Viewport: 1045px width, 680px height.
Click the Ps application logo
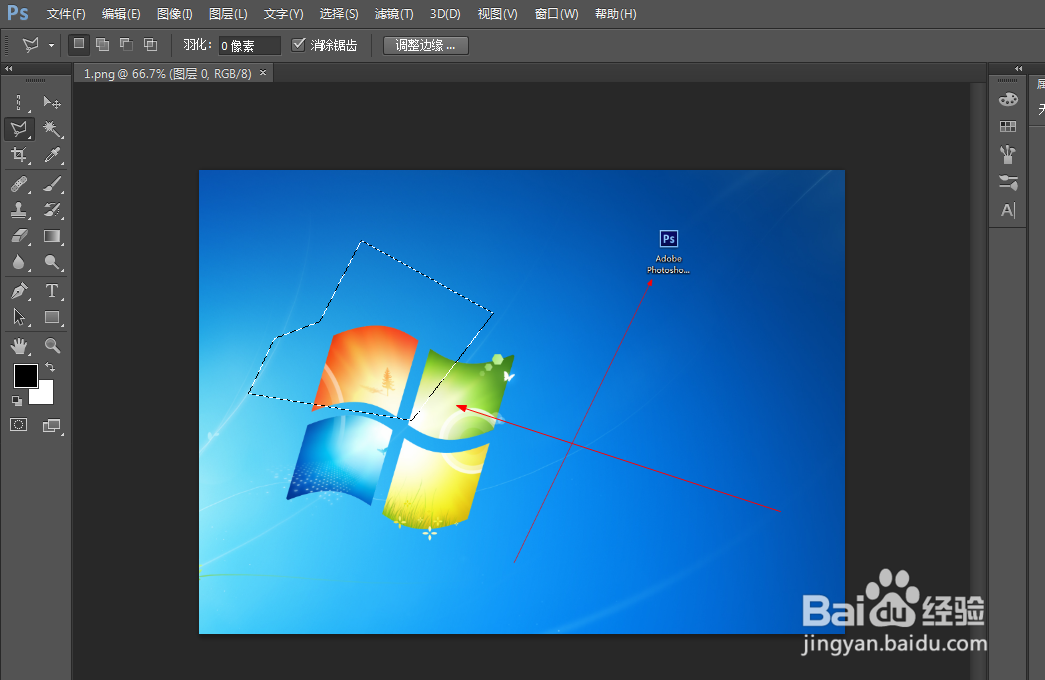coord(18,13)
